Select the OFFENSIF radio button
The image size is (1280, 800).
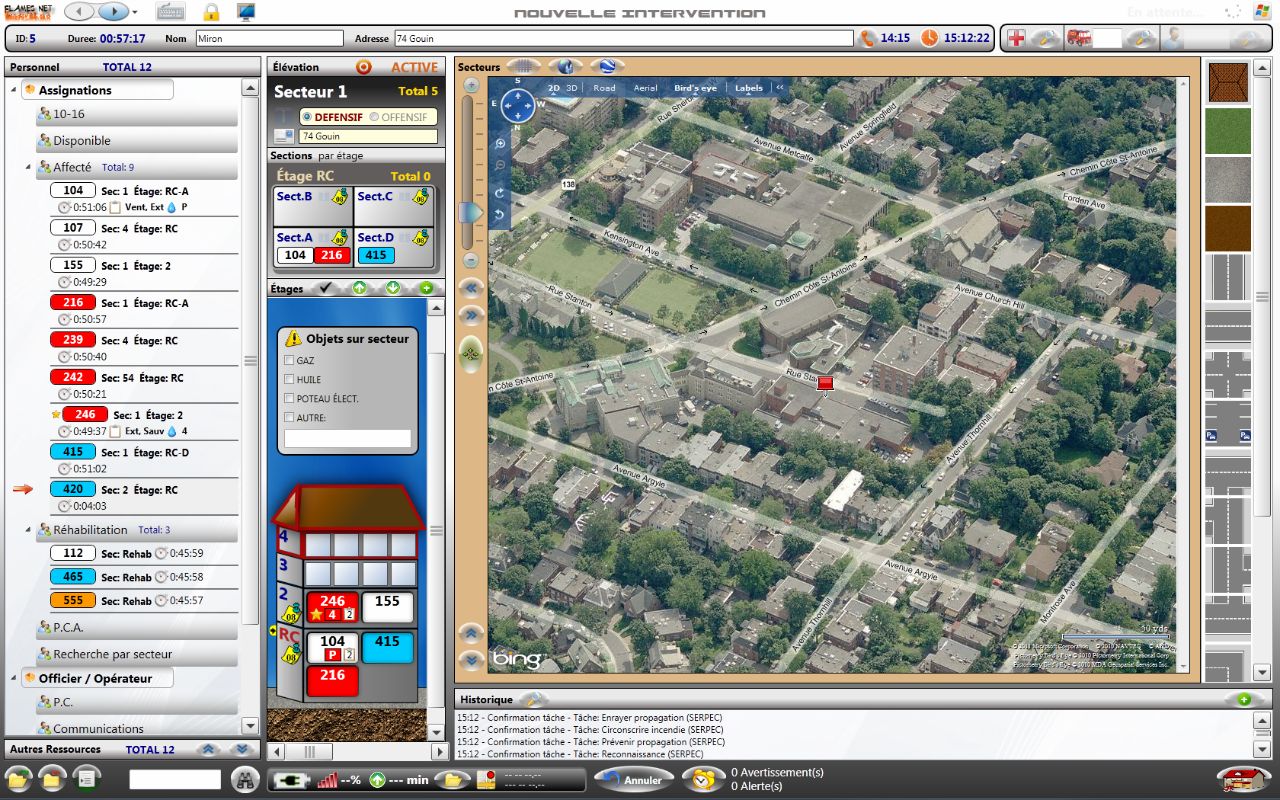374,117
